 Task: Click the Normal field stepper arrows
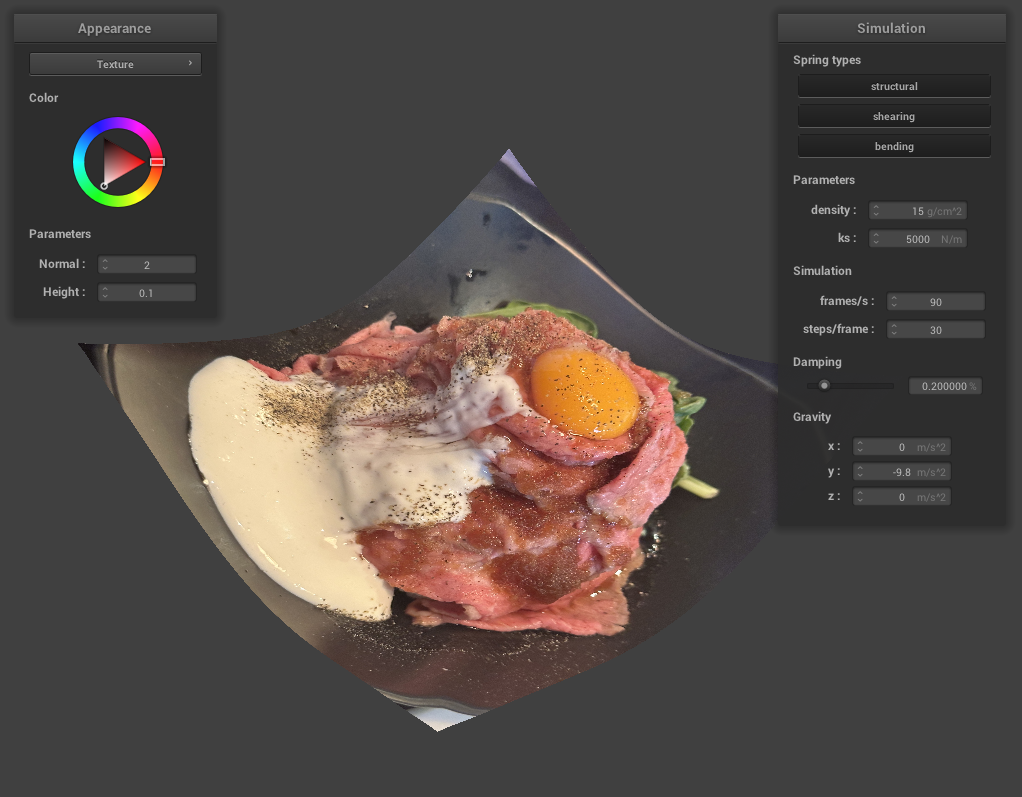tap(105, 265)
